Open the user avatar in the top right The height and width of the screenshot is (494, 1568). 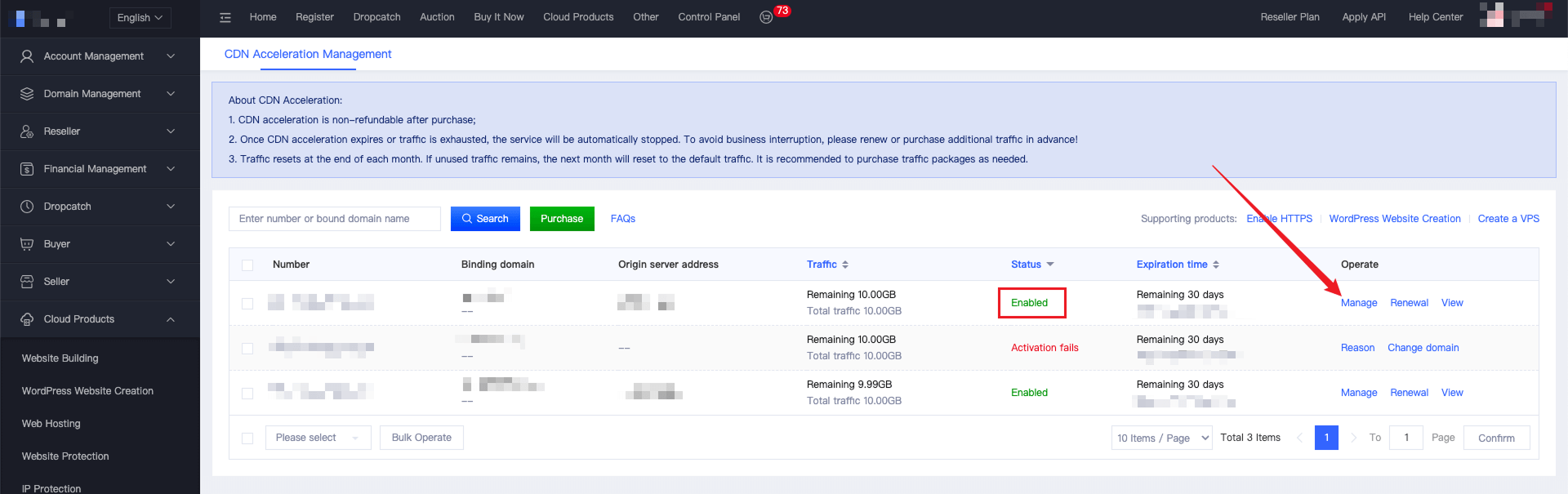1516,16
